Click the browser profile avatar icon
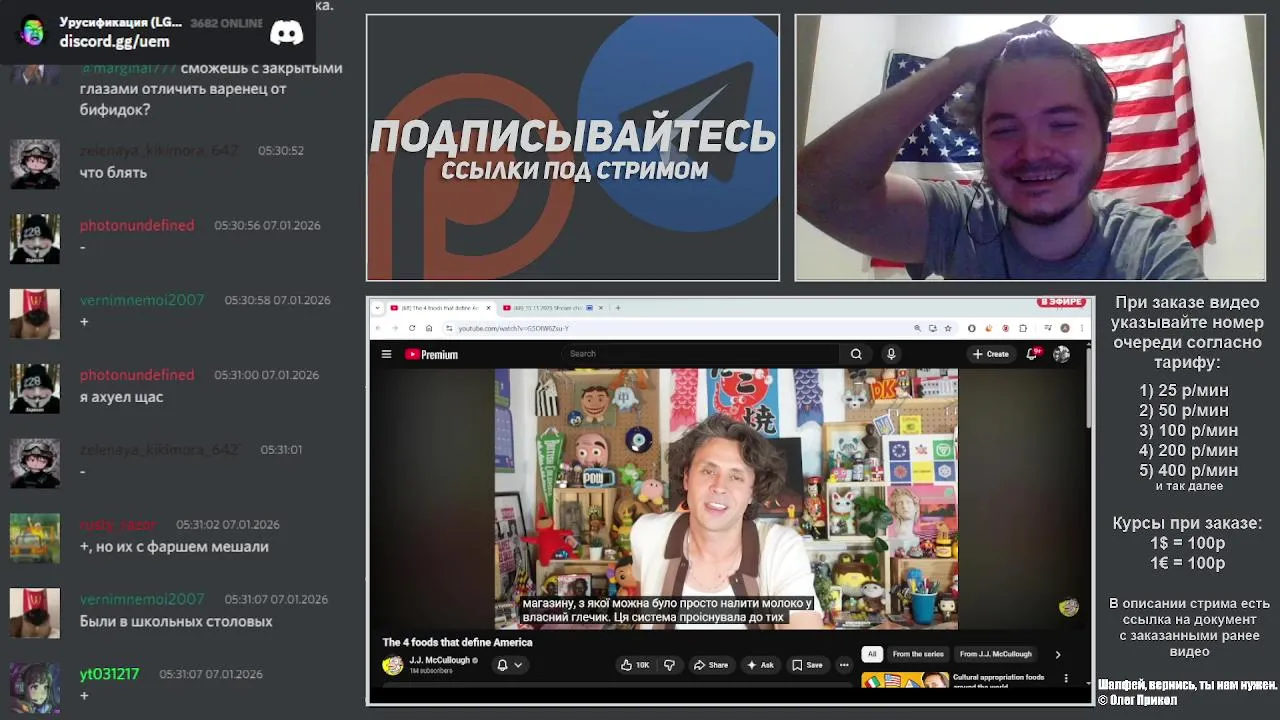 [x=1065, y=328]
